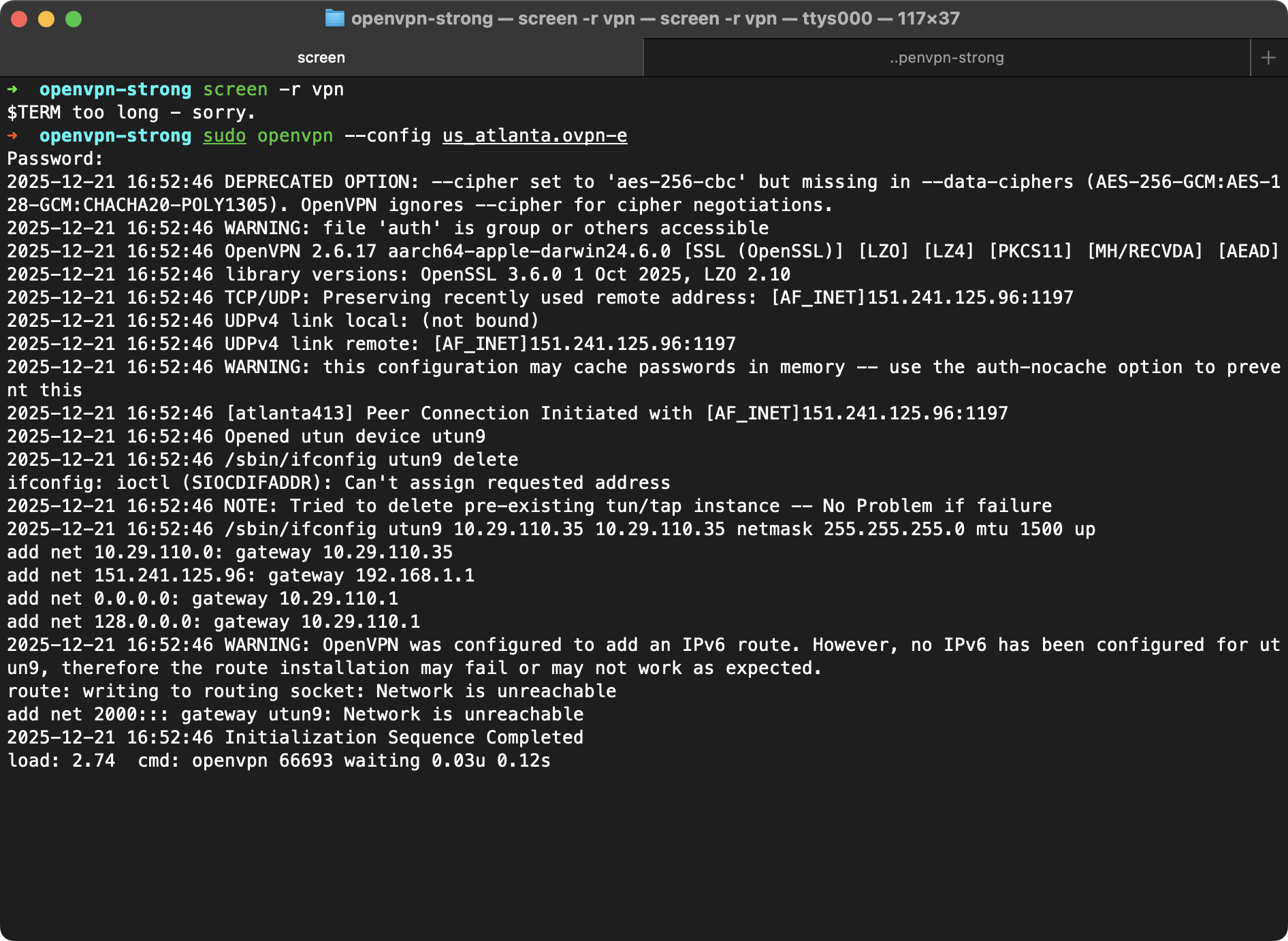Click 'load: 2.74 cmd: openvpn' status line

point(278,761)
